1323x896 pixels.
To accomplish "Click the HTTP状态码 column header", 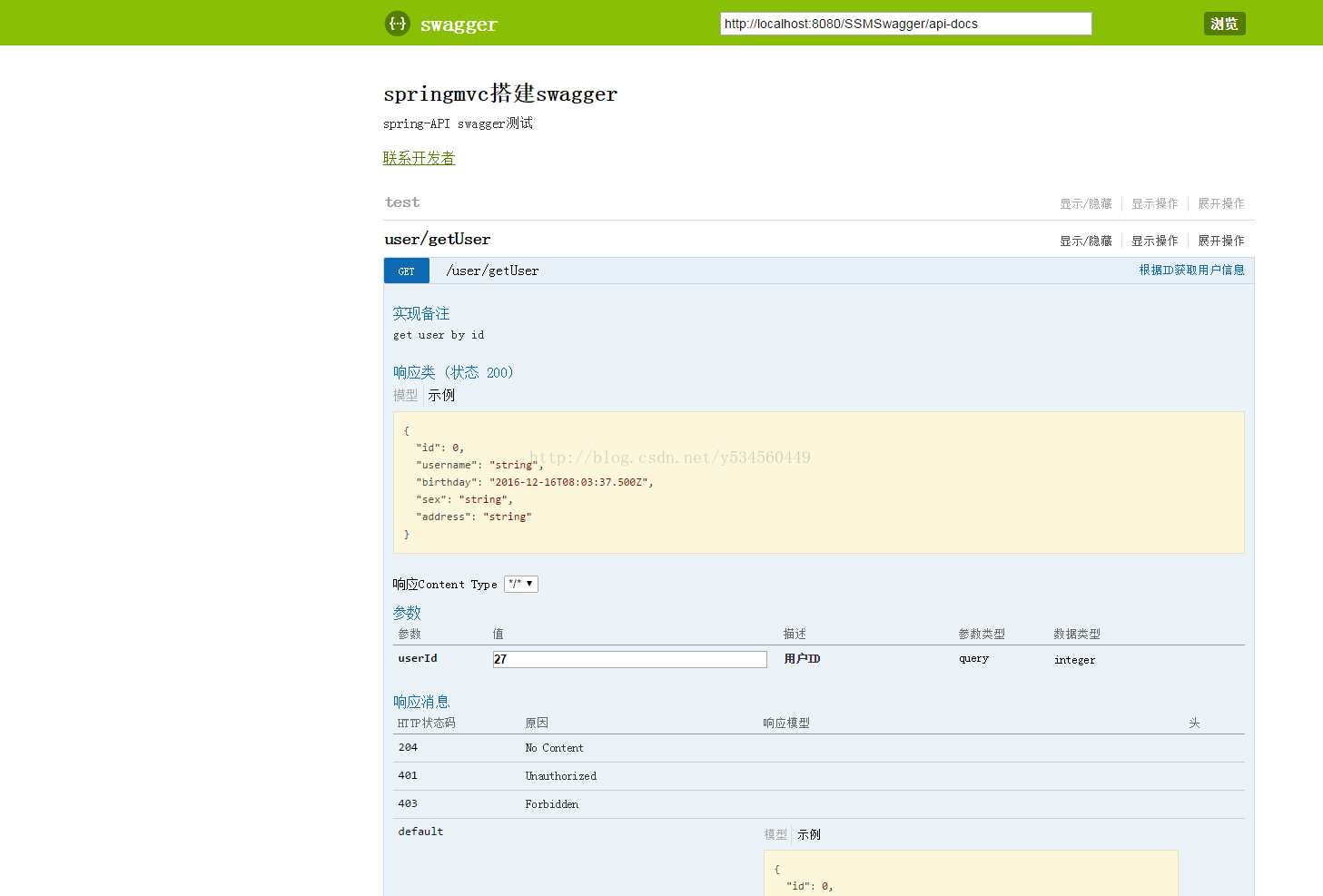I will pos(427,723).
